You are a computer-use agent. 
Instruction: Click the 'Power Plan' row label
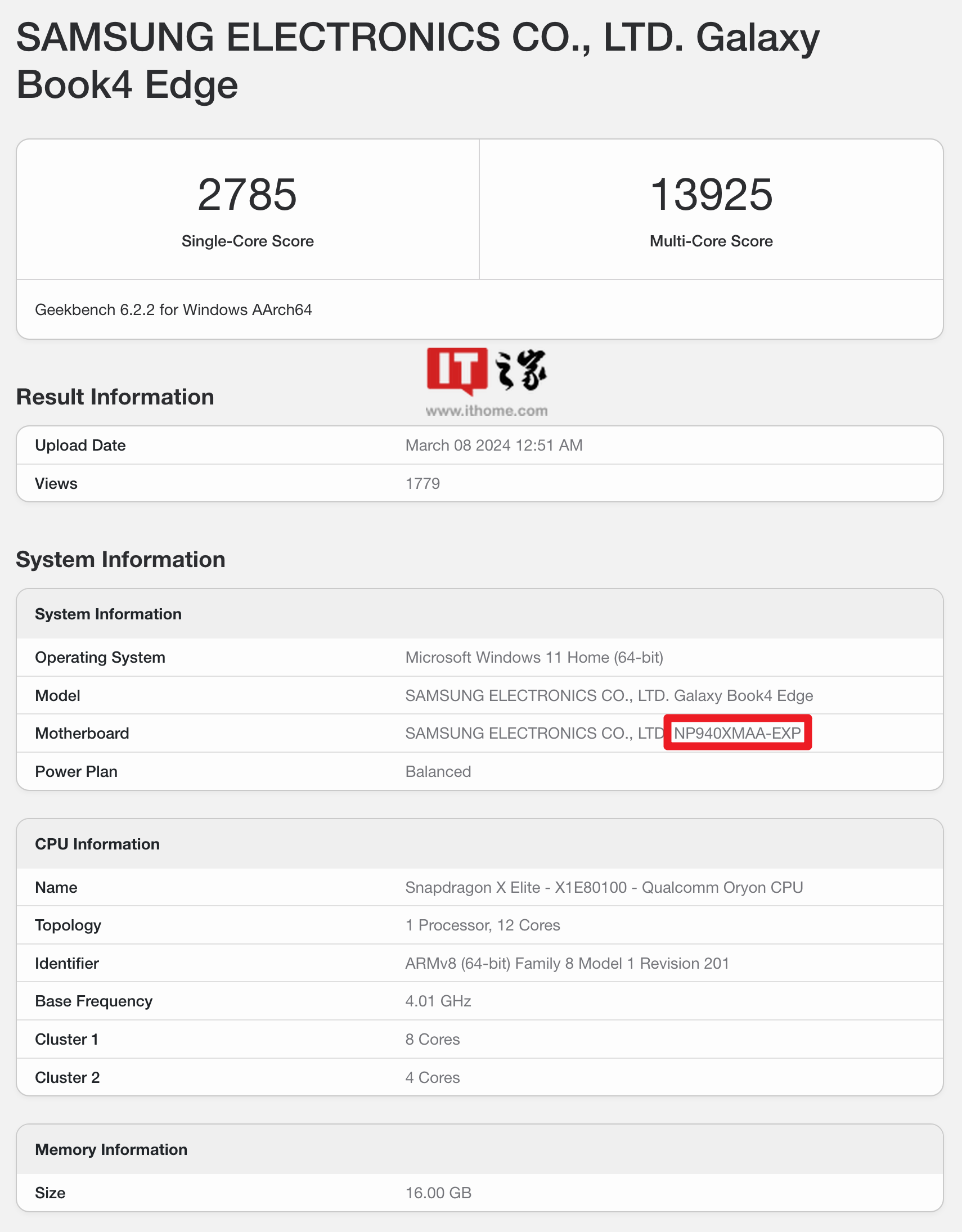(x=76, y=772)
